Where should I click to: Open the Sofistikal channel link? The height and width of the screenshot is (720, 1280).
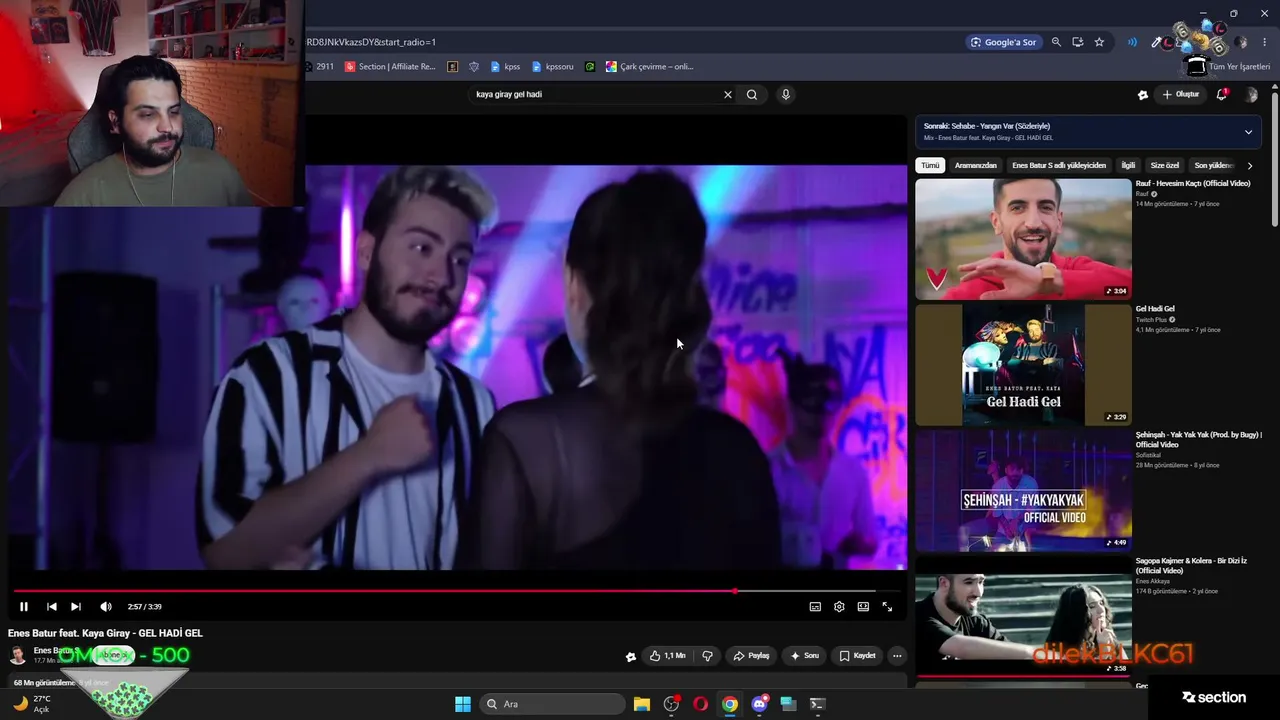[1149, 455]
